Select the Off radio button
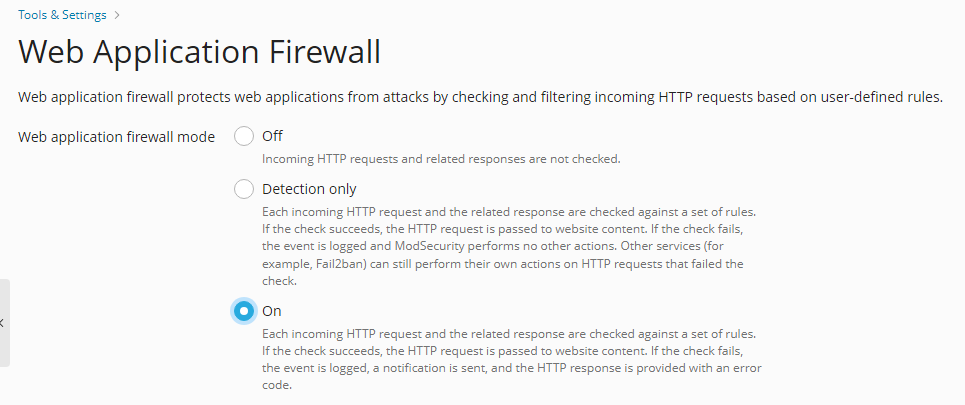Screen dimensions: 965x405 (x=243, y=136)
